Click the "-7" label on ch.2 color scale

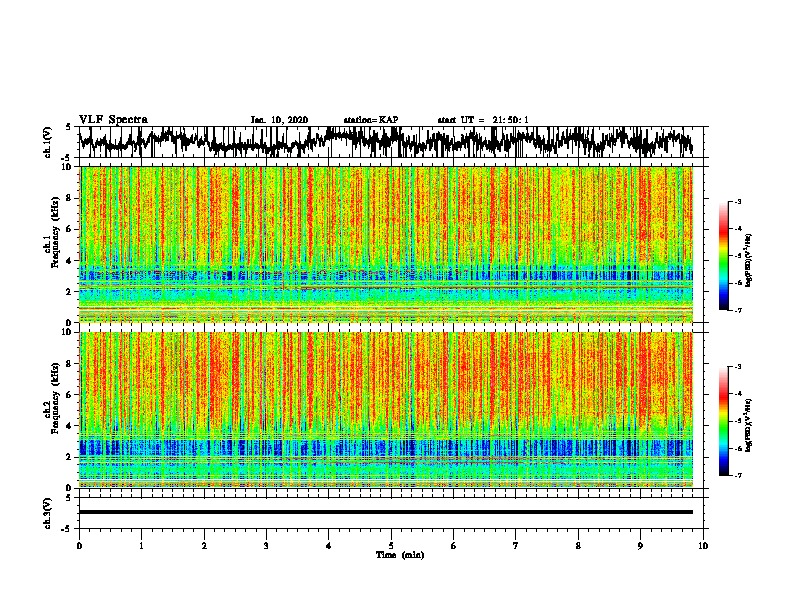pos(737,475)
